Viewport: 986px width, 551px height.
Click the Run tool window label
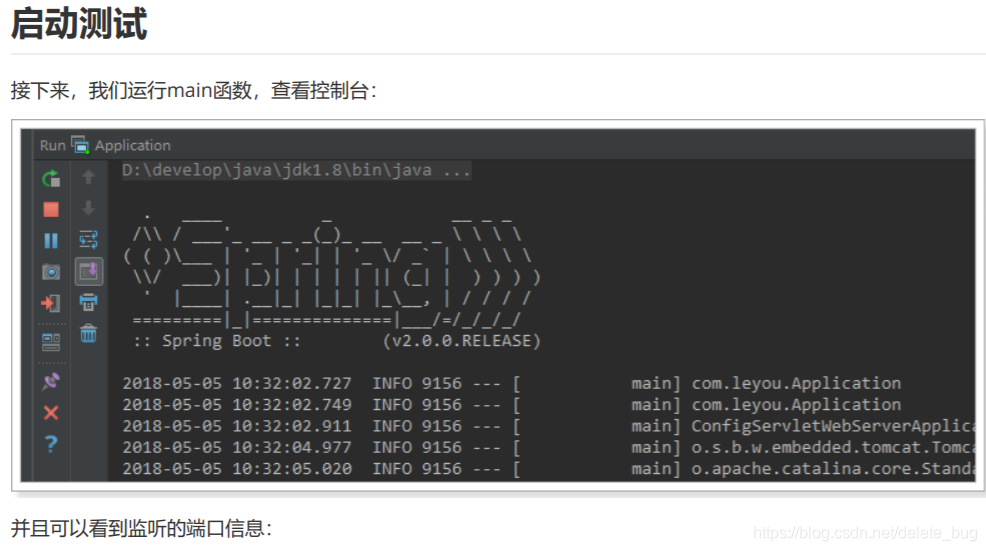(x=53, y=145)
